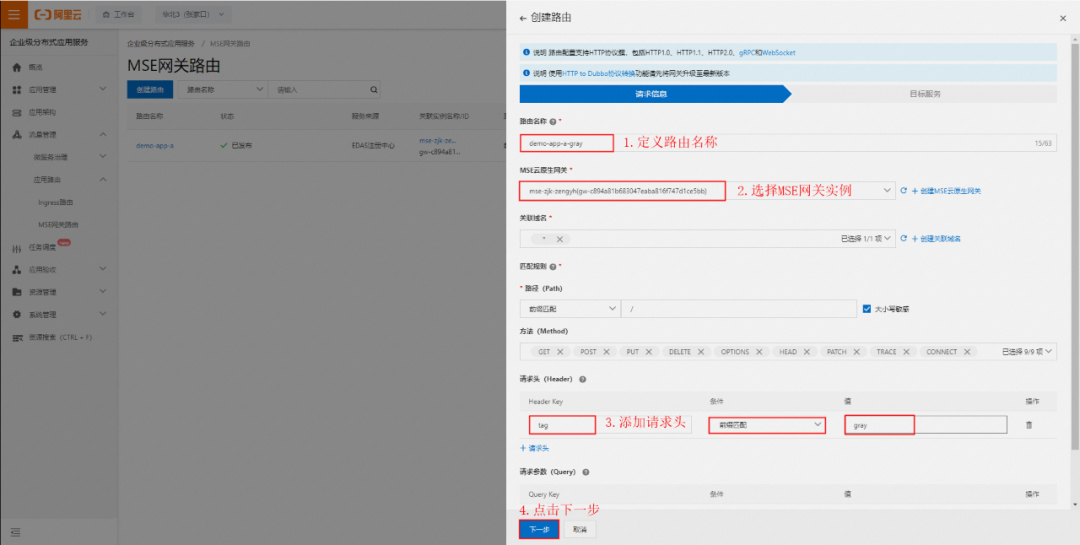Screen dimensions: 1080x545
Task: Click the 阿里云 logo
Action: coord(58,14)
